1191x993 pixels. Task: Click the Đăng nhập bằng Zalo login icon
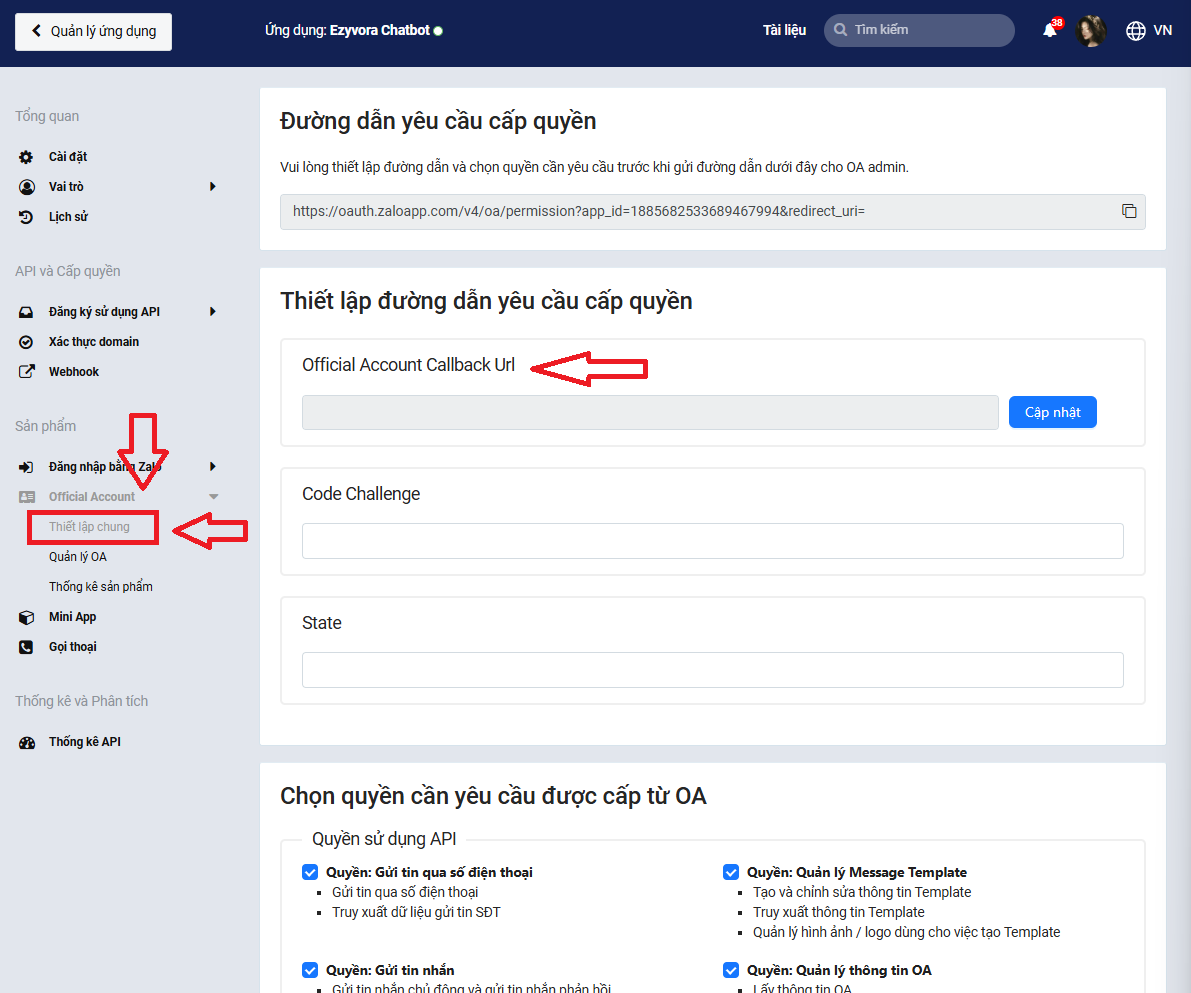tap(26, 466)
